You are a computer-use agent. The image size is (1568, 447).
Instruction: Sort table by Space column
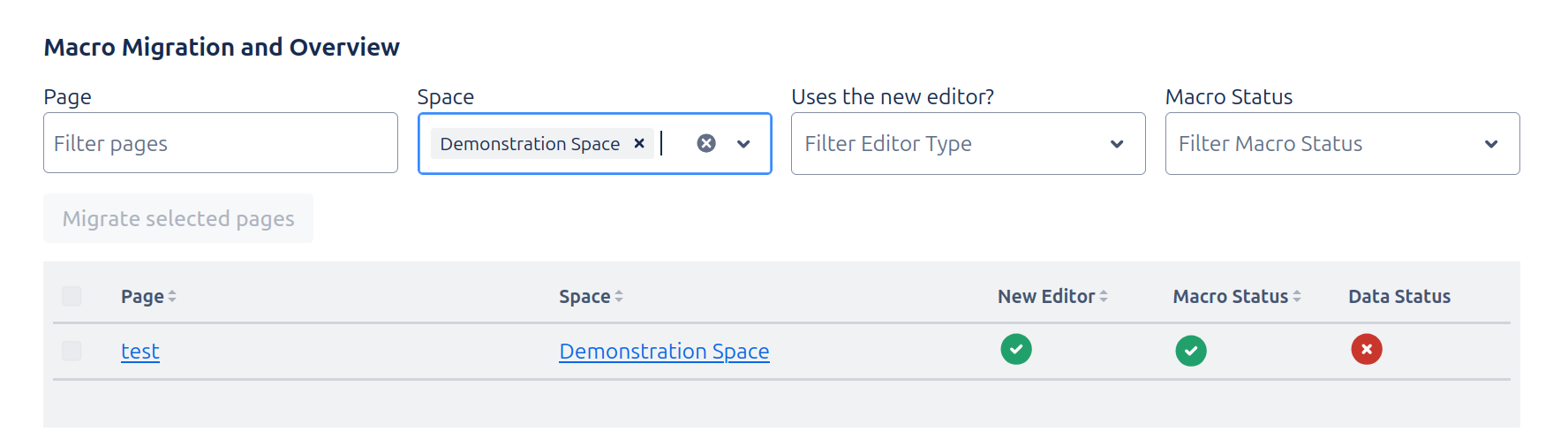click(591, 297)
